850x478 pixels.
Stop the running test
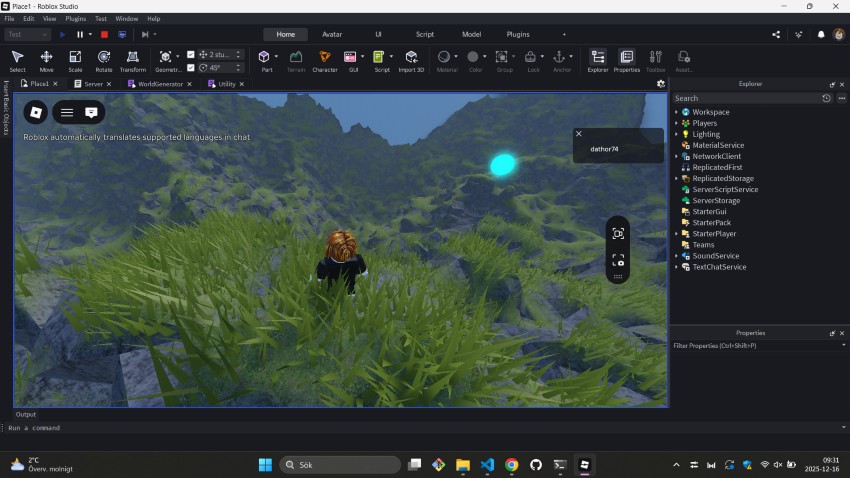pos(105,34)
